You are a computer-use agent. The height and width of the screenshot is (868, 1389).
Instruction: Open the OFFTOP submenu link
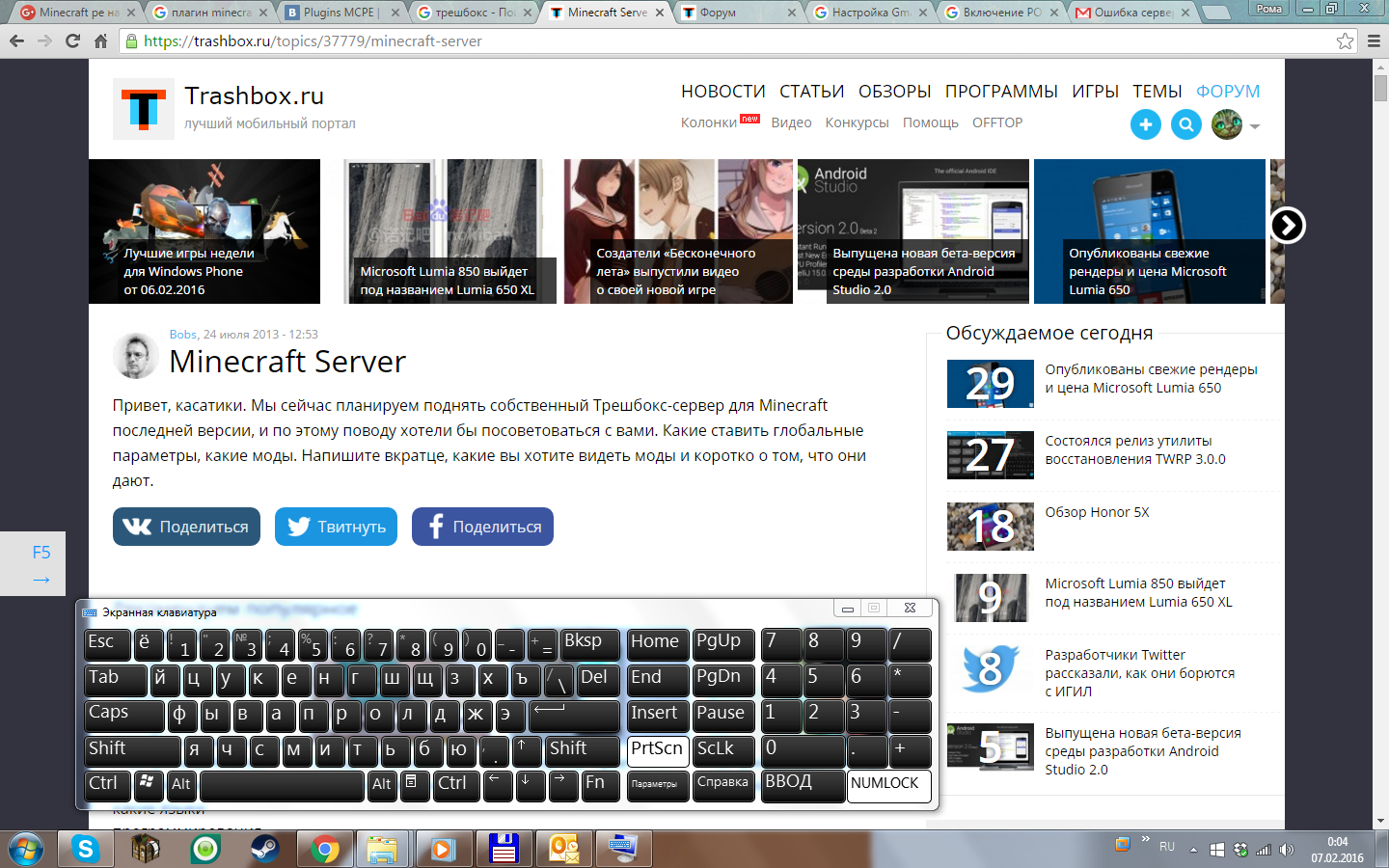[x=997, y=122]
